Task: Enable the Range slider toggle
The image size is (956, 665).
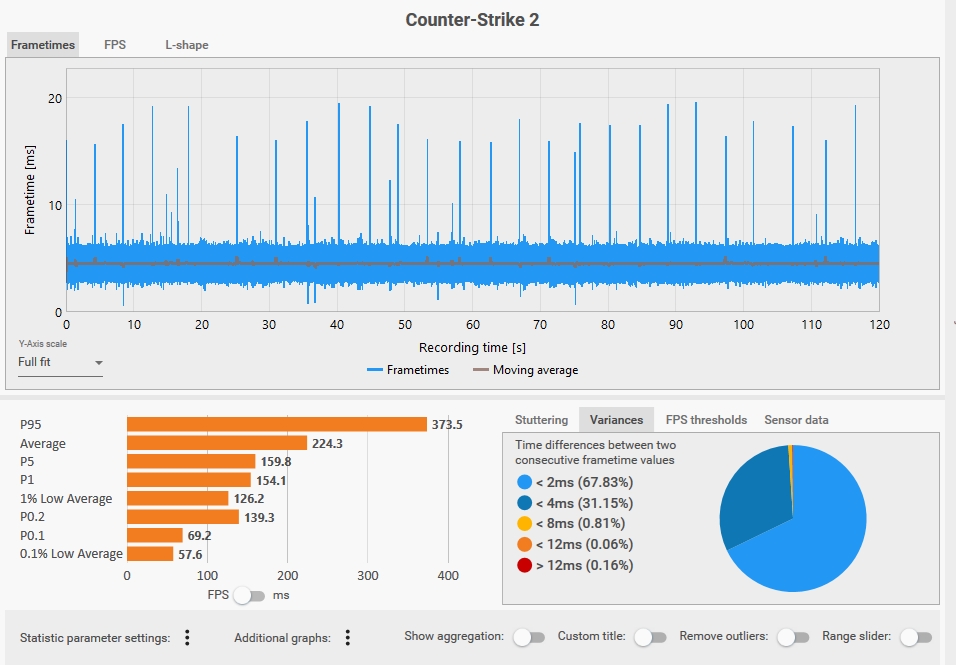Action: click(x=915, y=637)
